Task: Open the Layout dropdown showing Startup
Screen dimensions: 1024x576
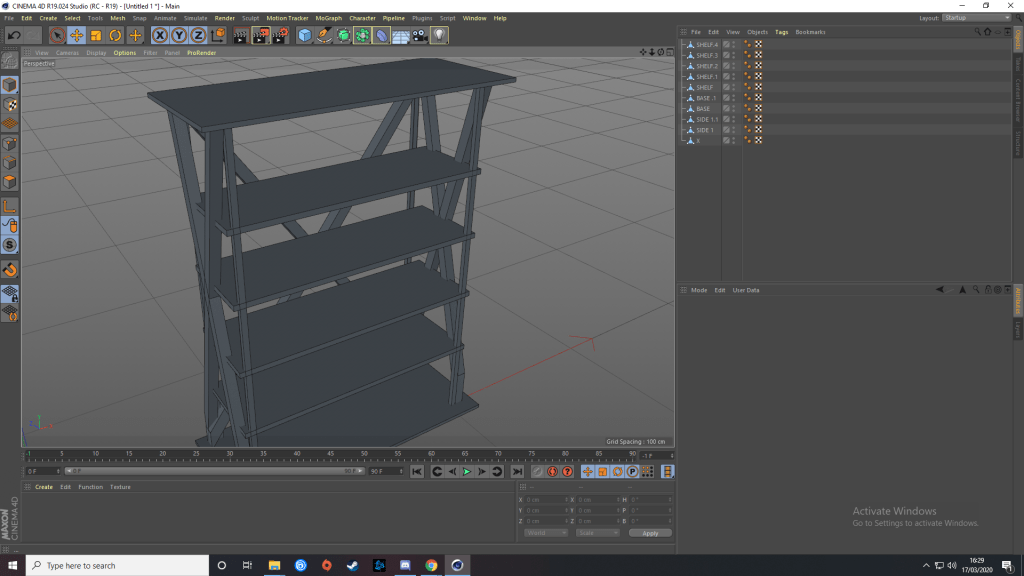Action: [977, 18]
